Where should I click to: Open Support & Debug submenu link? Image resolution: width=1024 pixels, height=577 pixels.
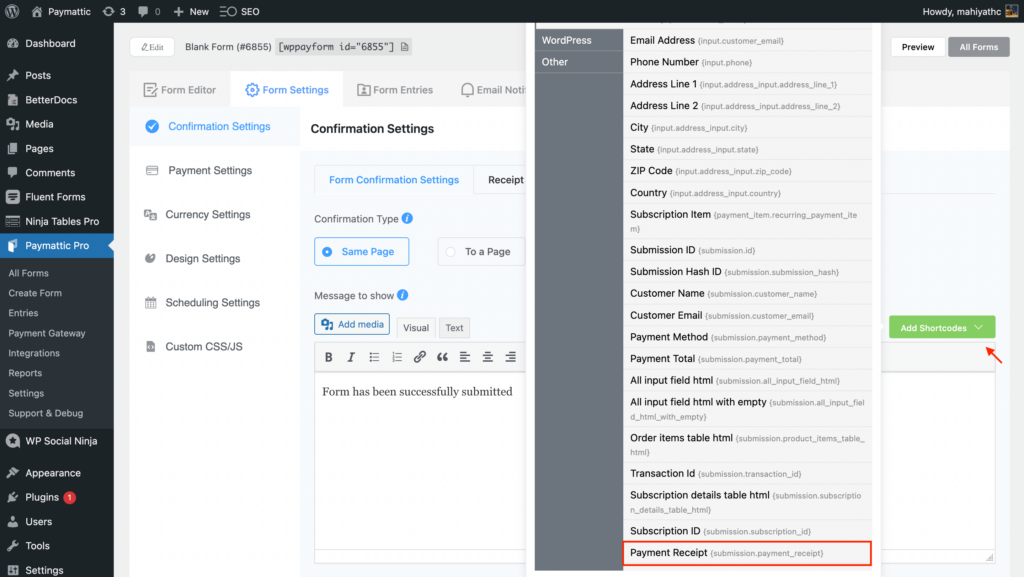tap(46, 413)
